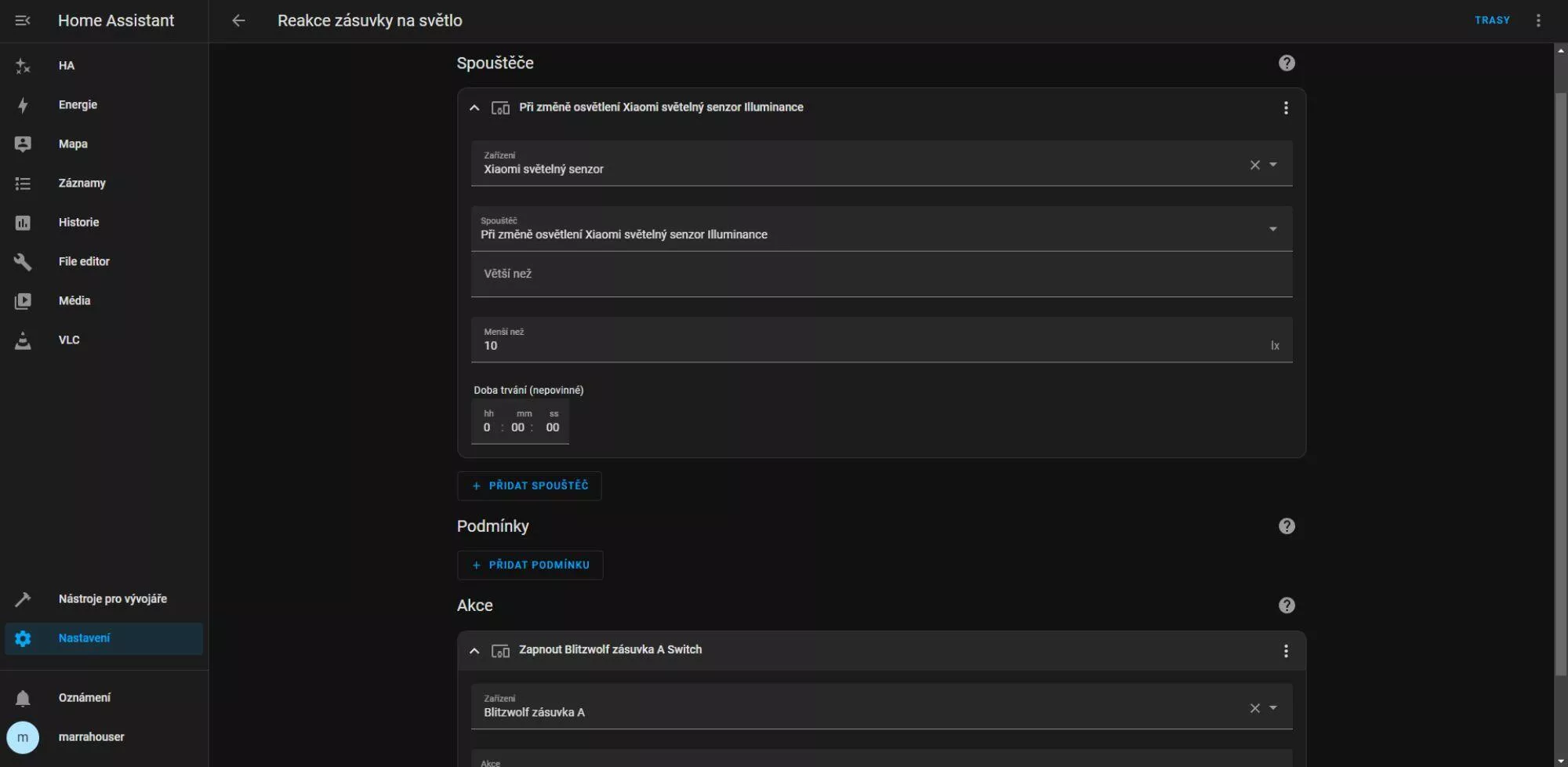Viewport: 1568px width, 767px height.
Task: Click the page vertical scrollbar
Action: tap(1560, 383)
